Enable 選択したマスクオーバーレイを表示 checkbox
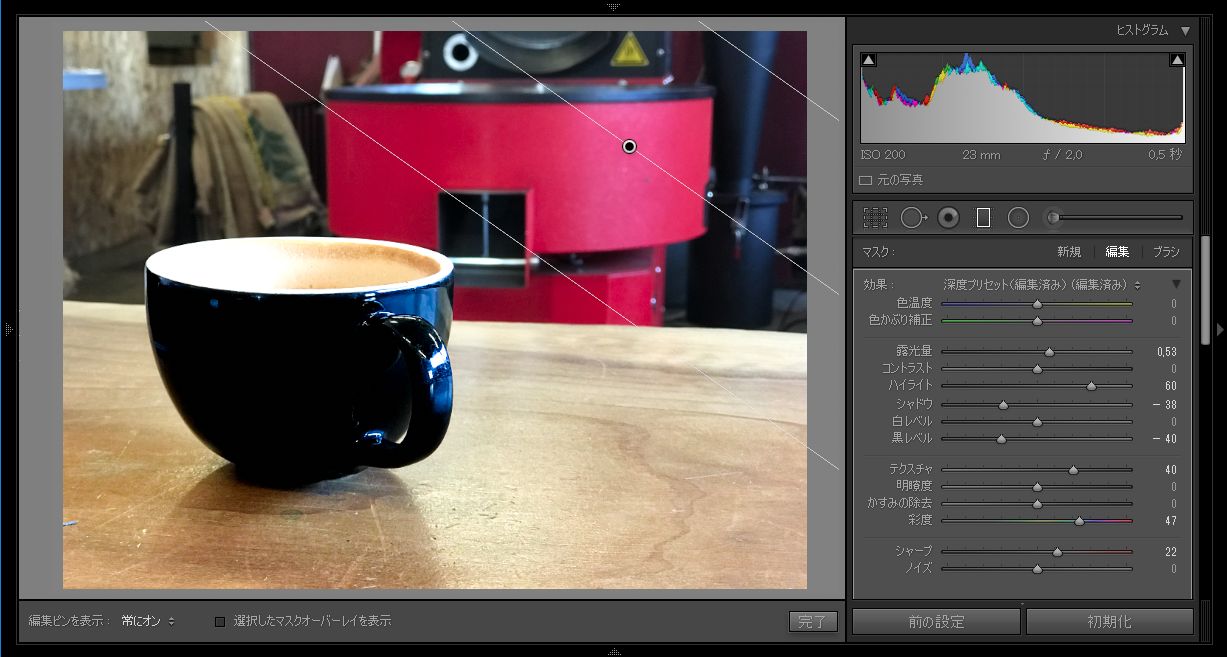The height and width of the screenshot is (657, 1227). pyautogui.click(x=220, y=621)
